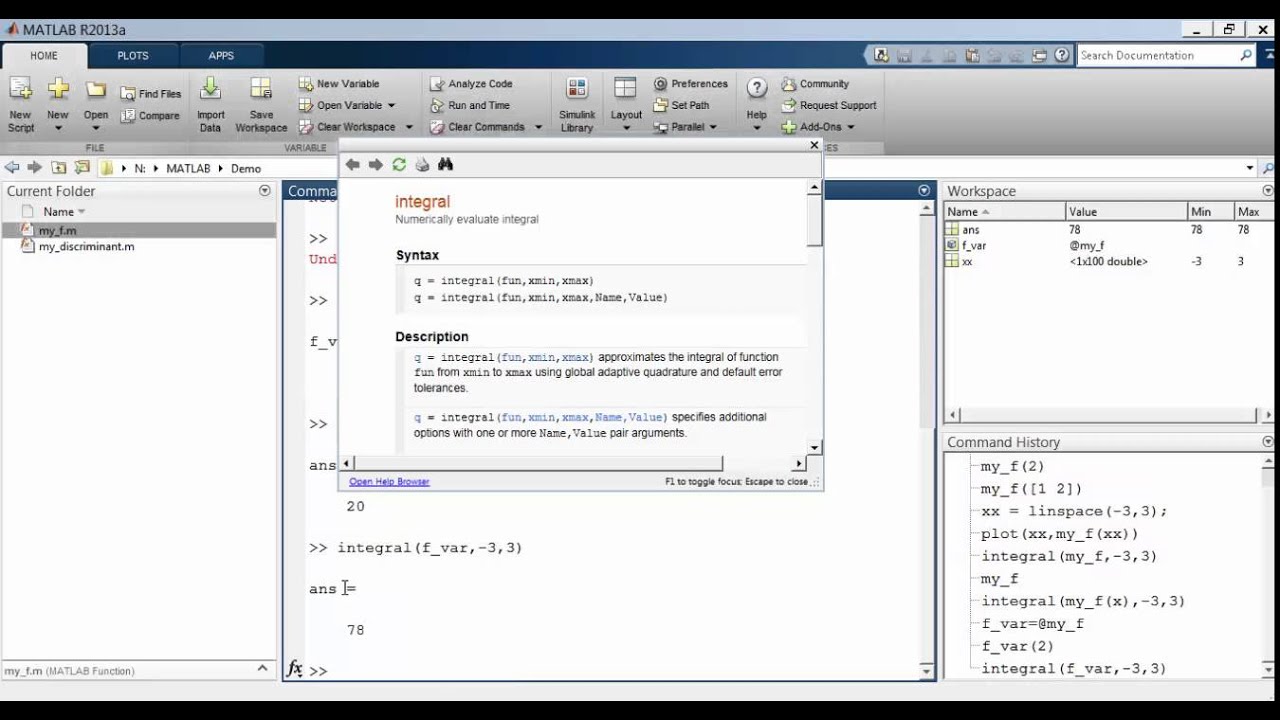Click Request Support
Viewport: 1280px width, 720px height.
click(x=829, y=105)
